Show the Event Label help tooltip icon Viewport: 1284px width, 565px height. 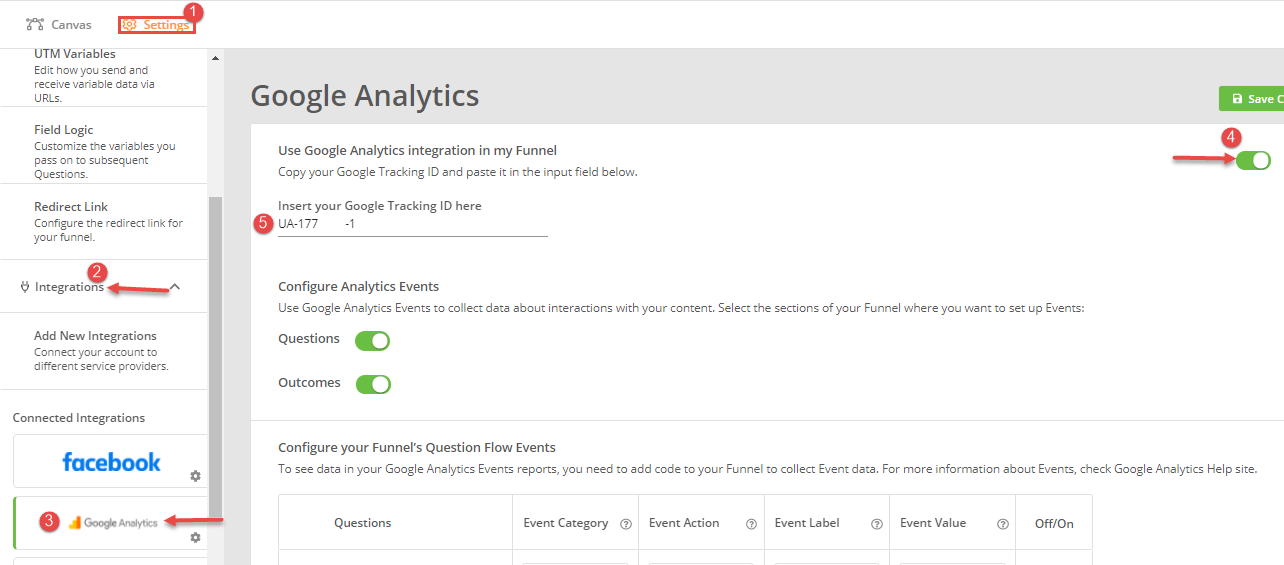[877, 523]
